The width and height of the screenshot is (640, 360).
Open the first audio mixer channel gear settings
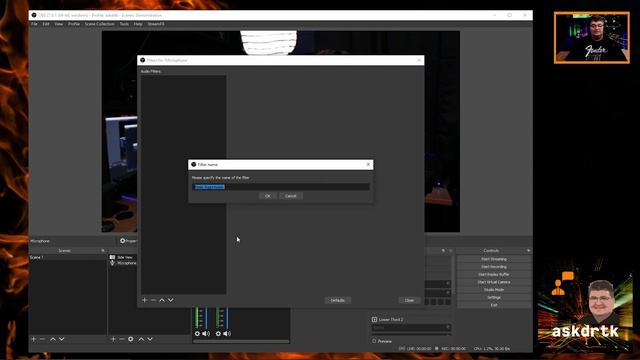tap(197, 334)
